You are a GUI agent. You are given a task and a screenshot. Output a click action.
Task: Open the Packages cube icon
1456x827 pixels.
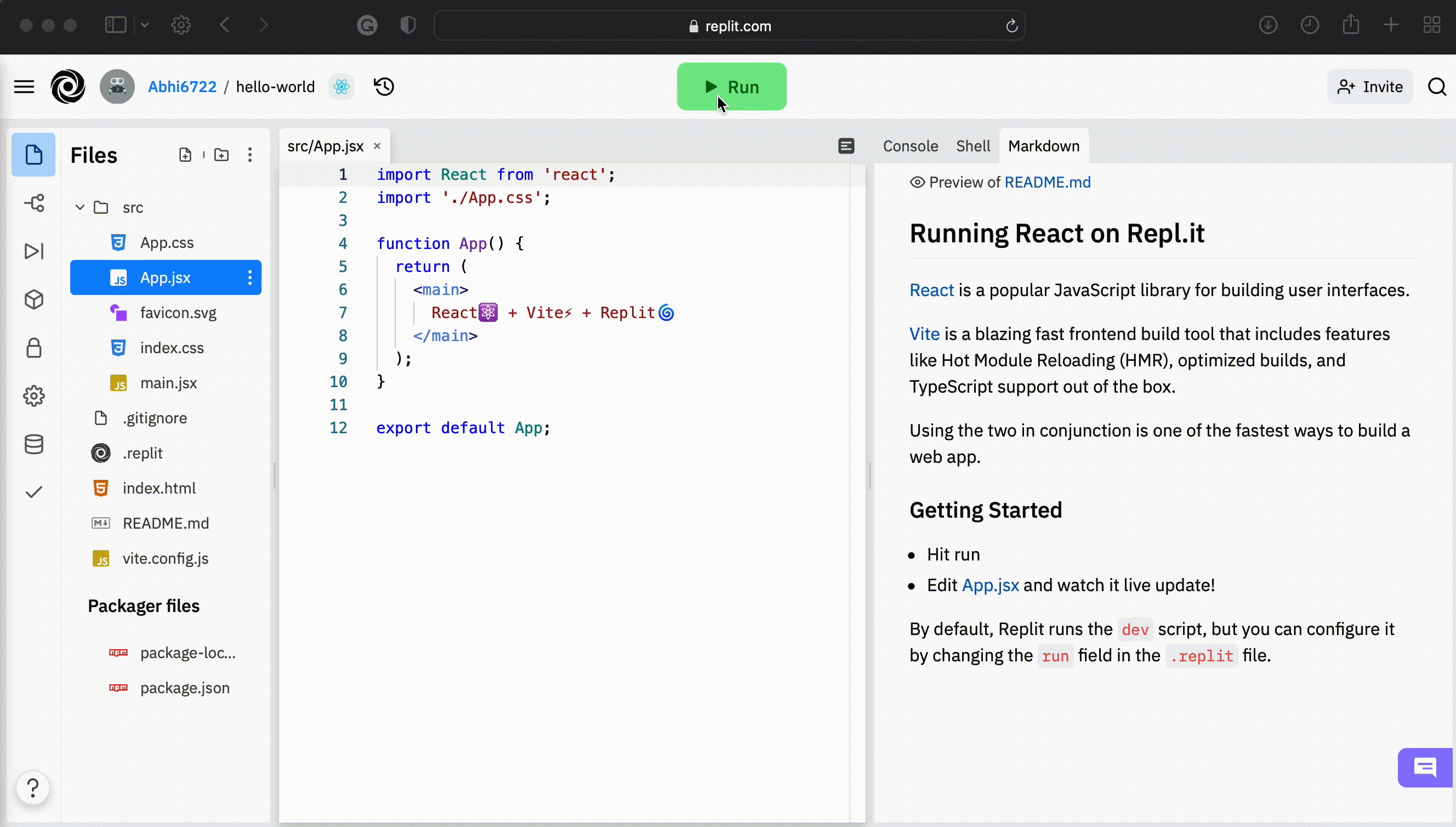(x=34, y=299)
